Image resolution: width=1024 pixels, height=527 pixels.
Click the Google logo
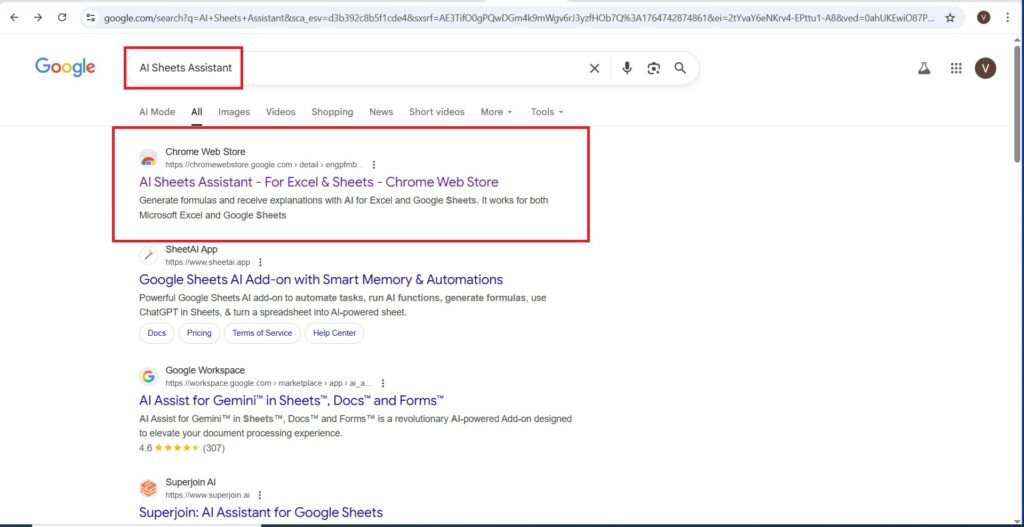click(x=65, y=67)
